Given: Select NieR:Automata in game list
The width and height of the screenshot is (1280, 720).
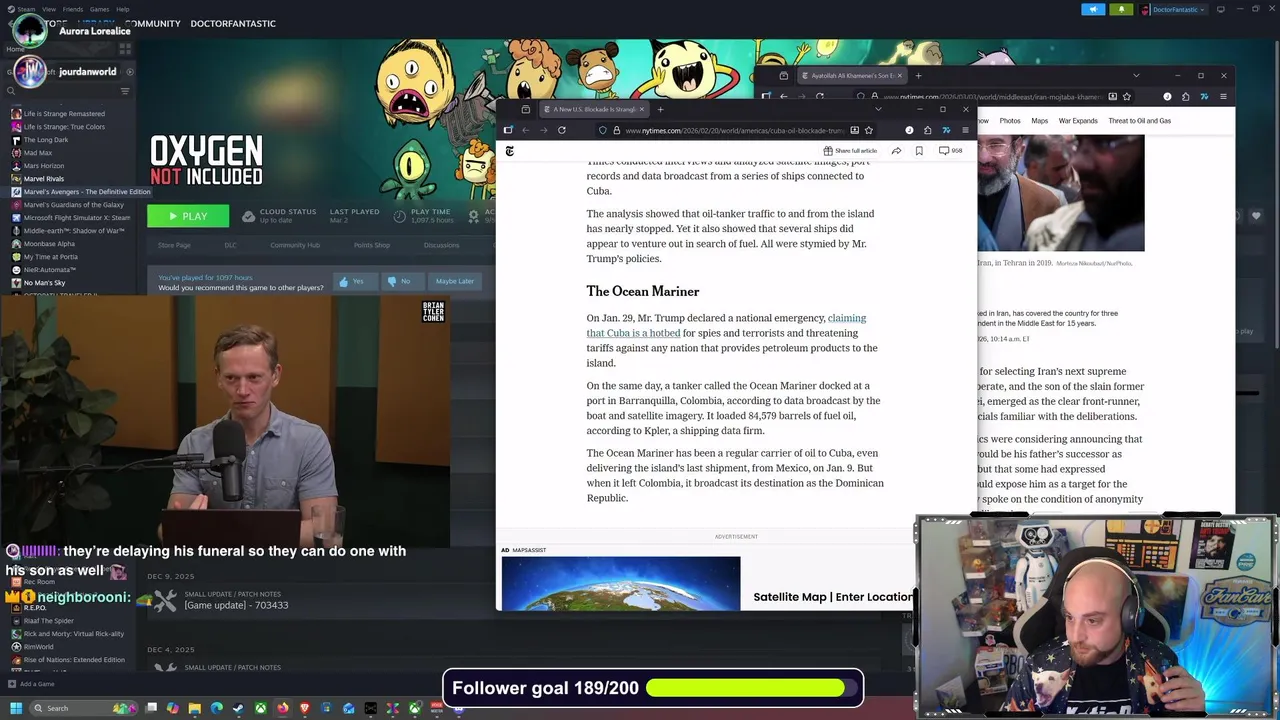Looking at the screenshot, I should [x=50, y=270].
